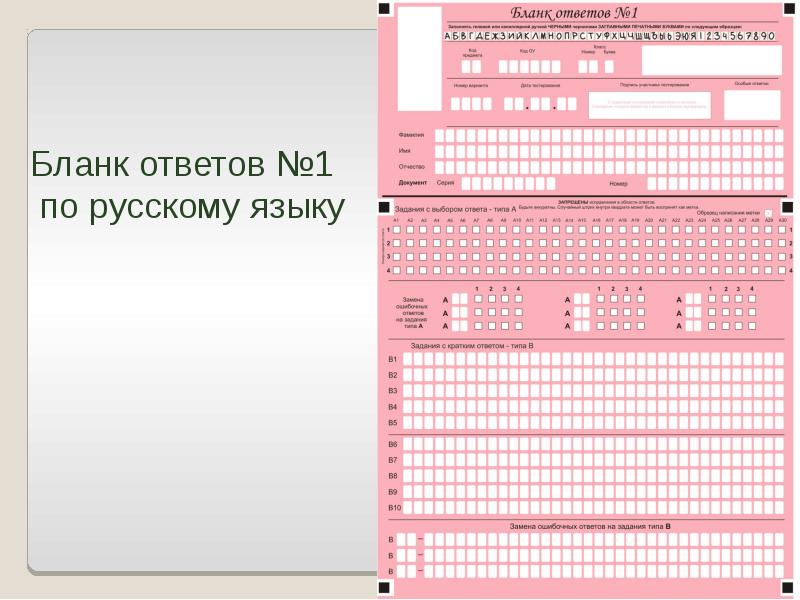Click the sample alphabet character strip
The width and height of the screenshot is (800, 600).
click(609, 36)
